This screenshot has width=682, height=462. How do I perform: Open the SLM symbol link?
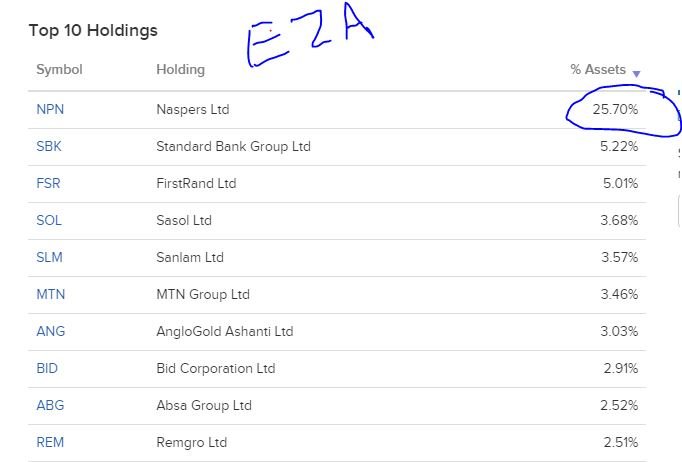click(x=50, y=257)
